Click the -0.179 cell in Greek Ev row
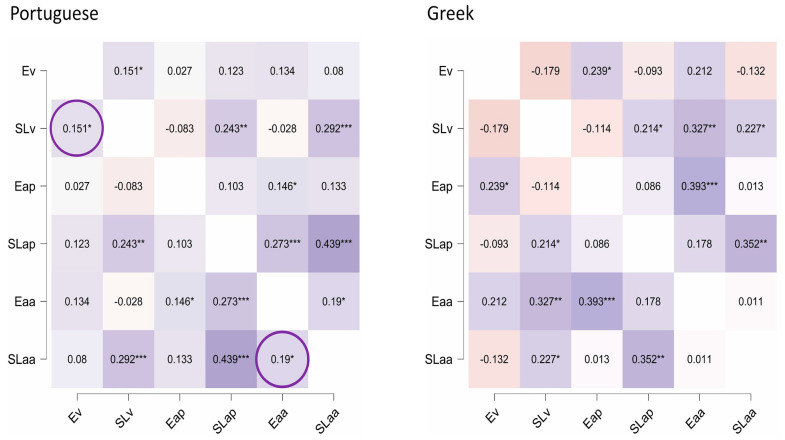This screenshot has height=440, width=785. 545,71
